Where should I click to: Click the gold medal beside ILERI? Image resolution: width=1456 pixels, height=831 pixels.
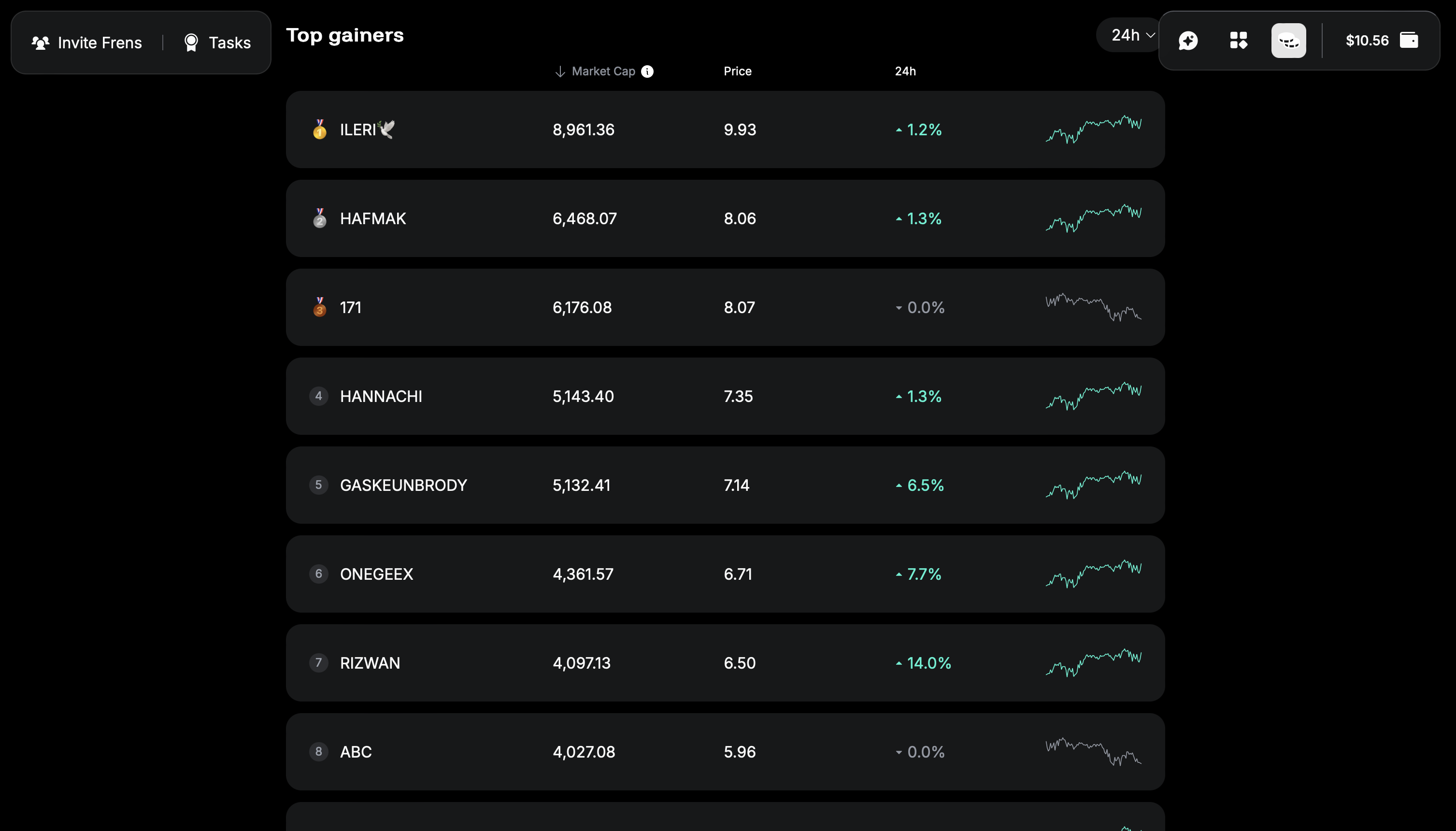[319, 129]
